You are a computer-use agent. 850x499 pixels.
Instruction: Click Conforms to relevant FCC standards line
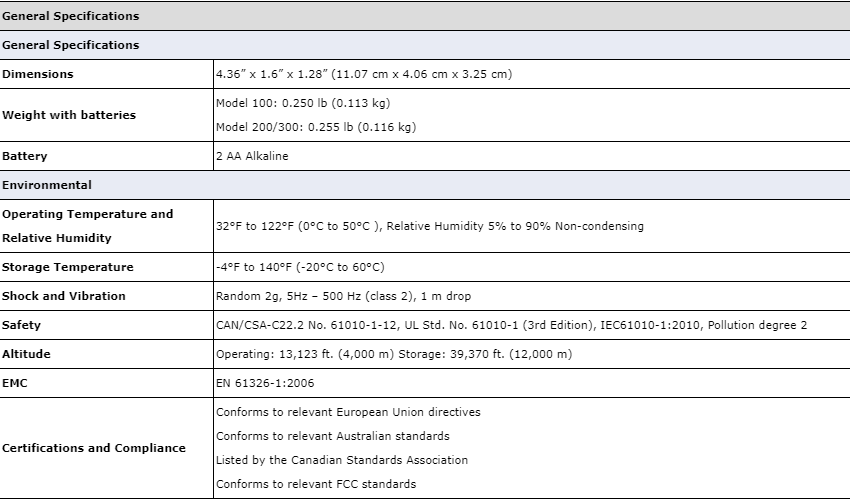316,484
